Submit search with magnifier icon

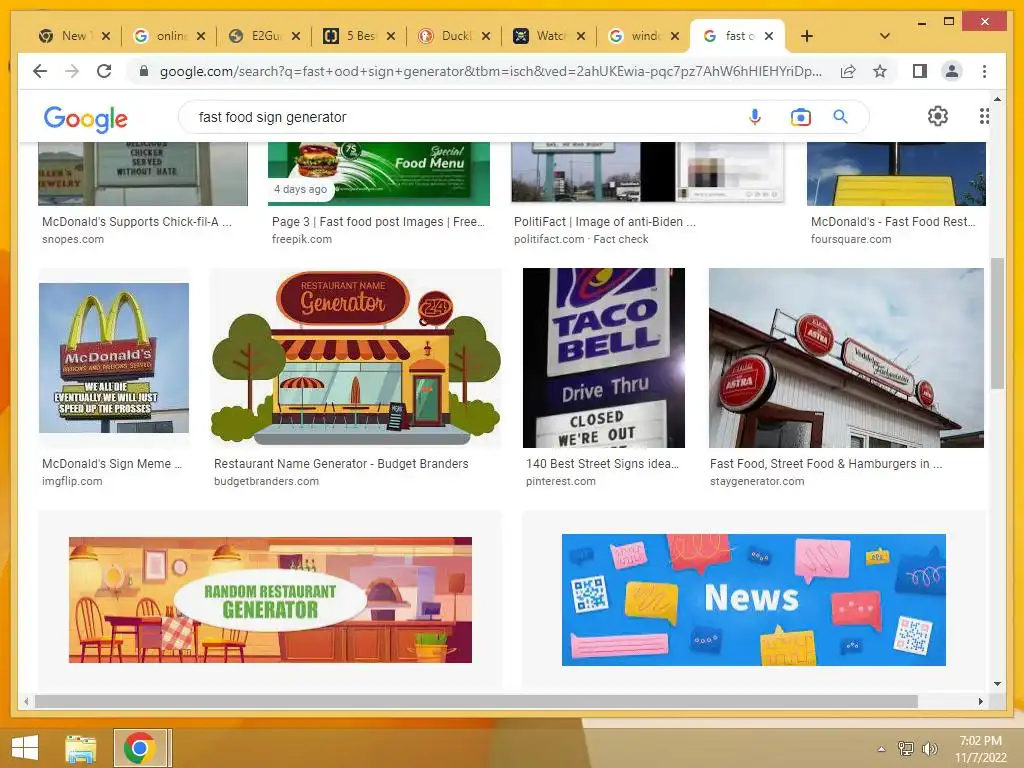click(840, 117)
